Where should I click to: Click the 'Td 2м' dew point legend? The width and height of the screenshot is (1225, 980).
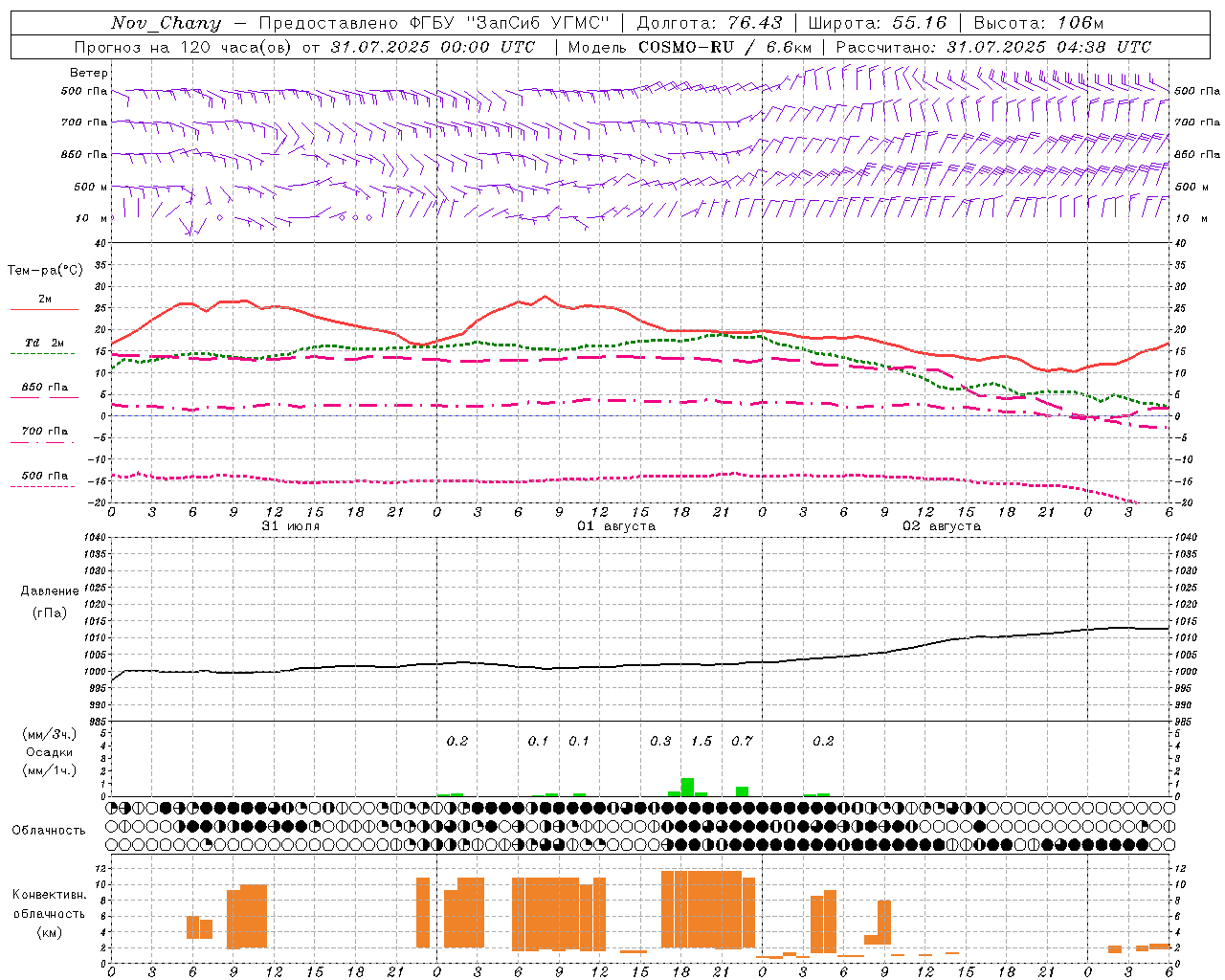click(45, 343)
